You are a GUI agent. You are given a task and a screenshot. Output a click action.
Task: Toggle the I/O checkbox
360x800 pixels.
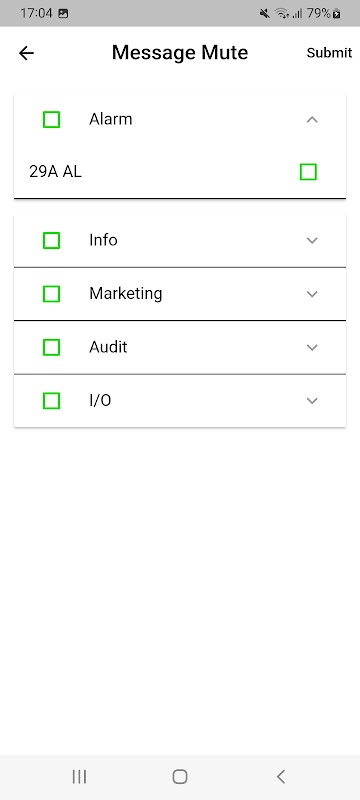[52, 401]
